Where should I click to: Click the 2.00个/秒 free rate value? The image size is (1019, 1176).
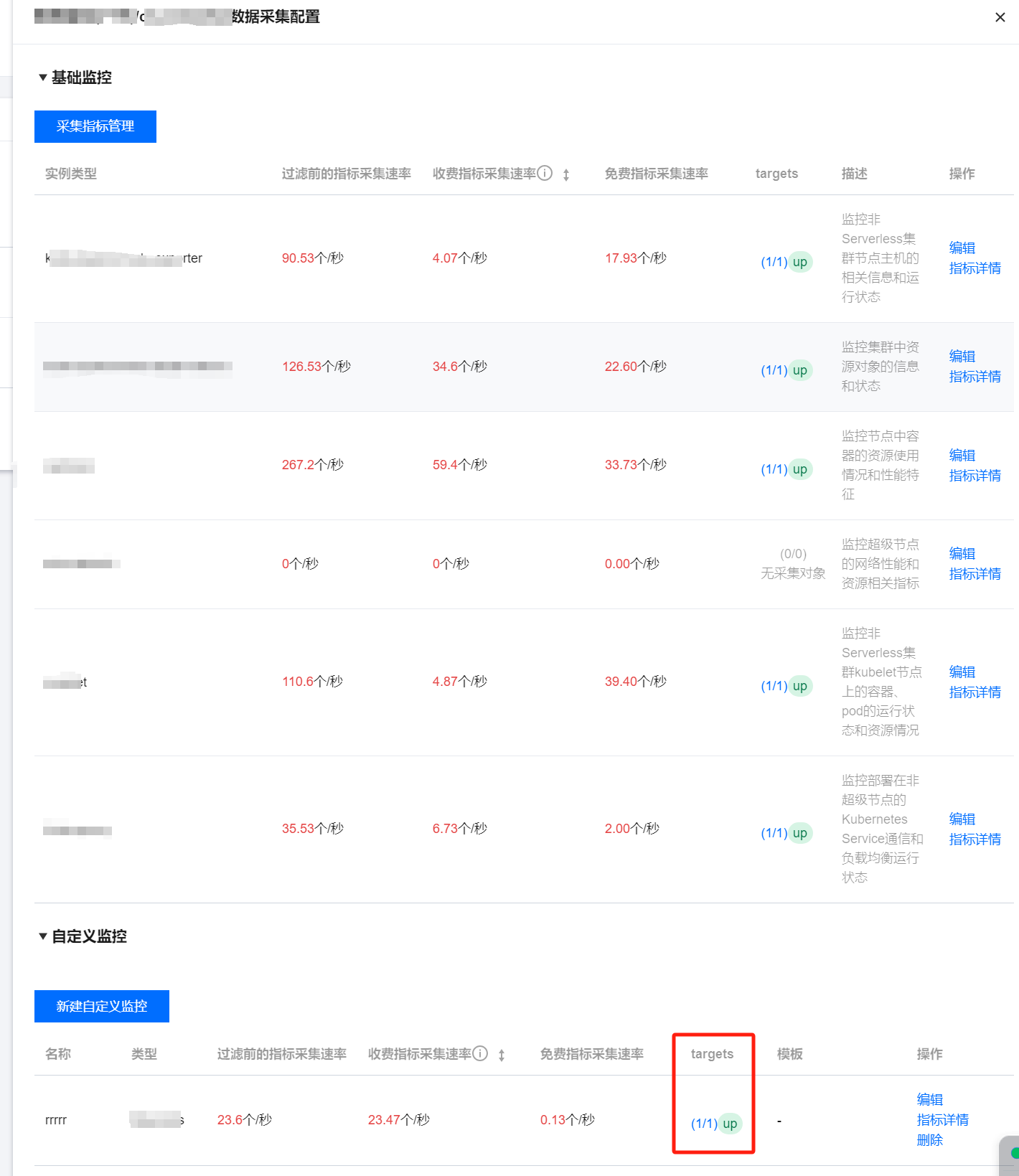click(x=631, y=829)
